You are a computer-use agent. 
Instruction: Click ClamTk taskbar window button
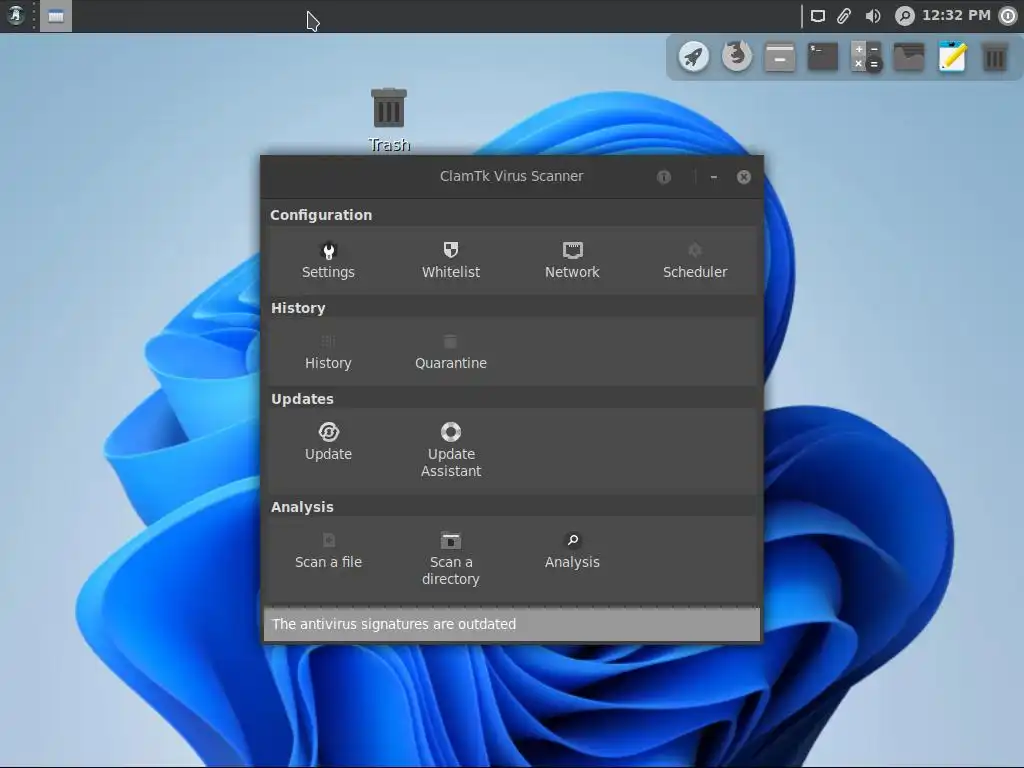(56, 16)
